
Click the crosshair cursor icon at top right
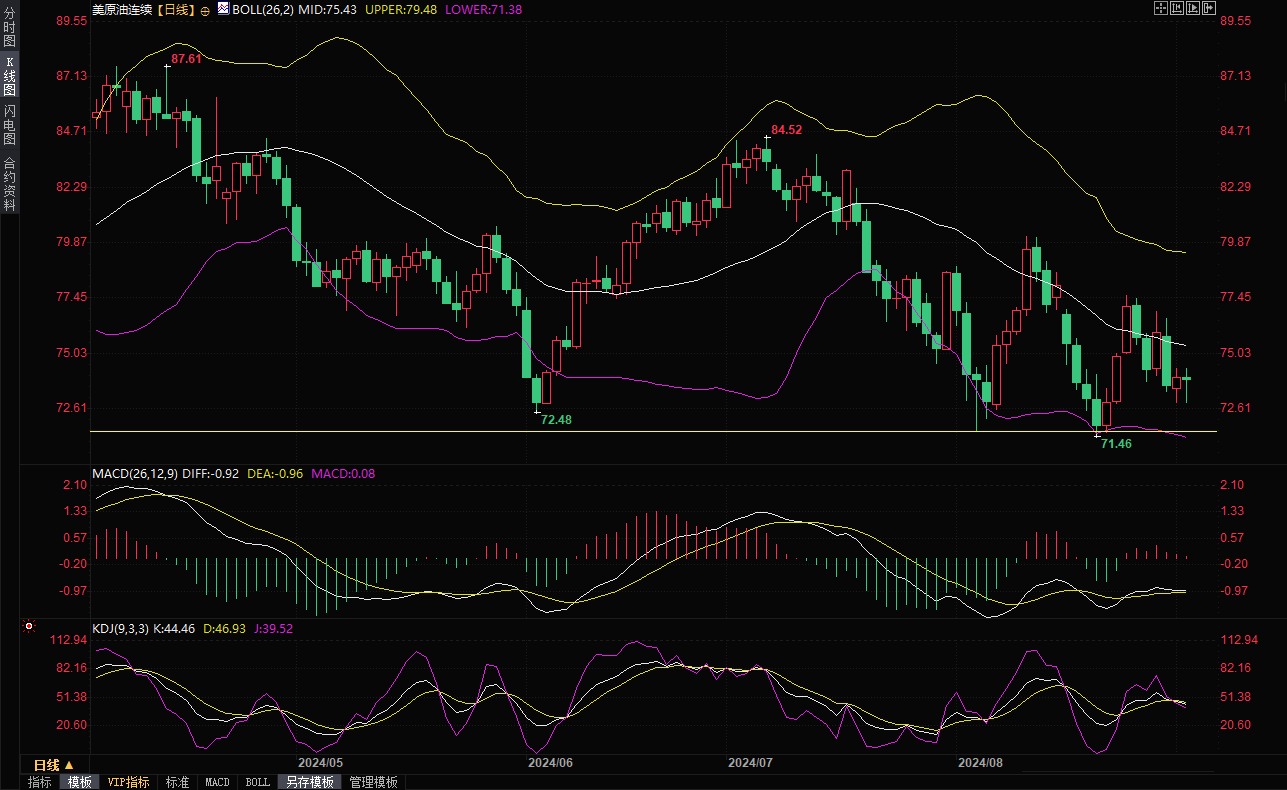click(x=1161, y=8)
